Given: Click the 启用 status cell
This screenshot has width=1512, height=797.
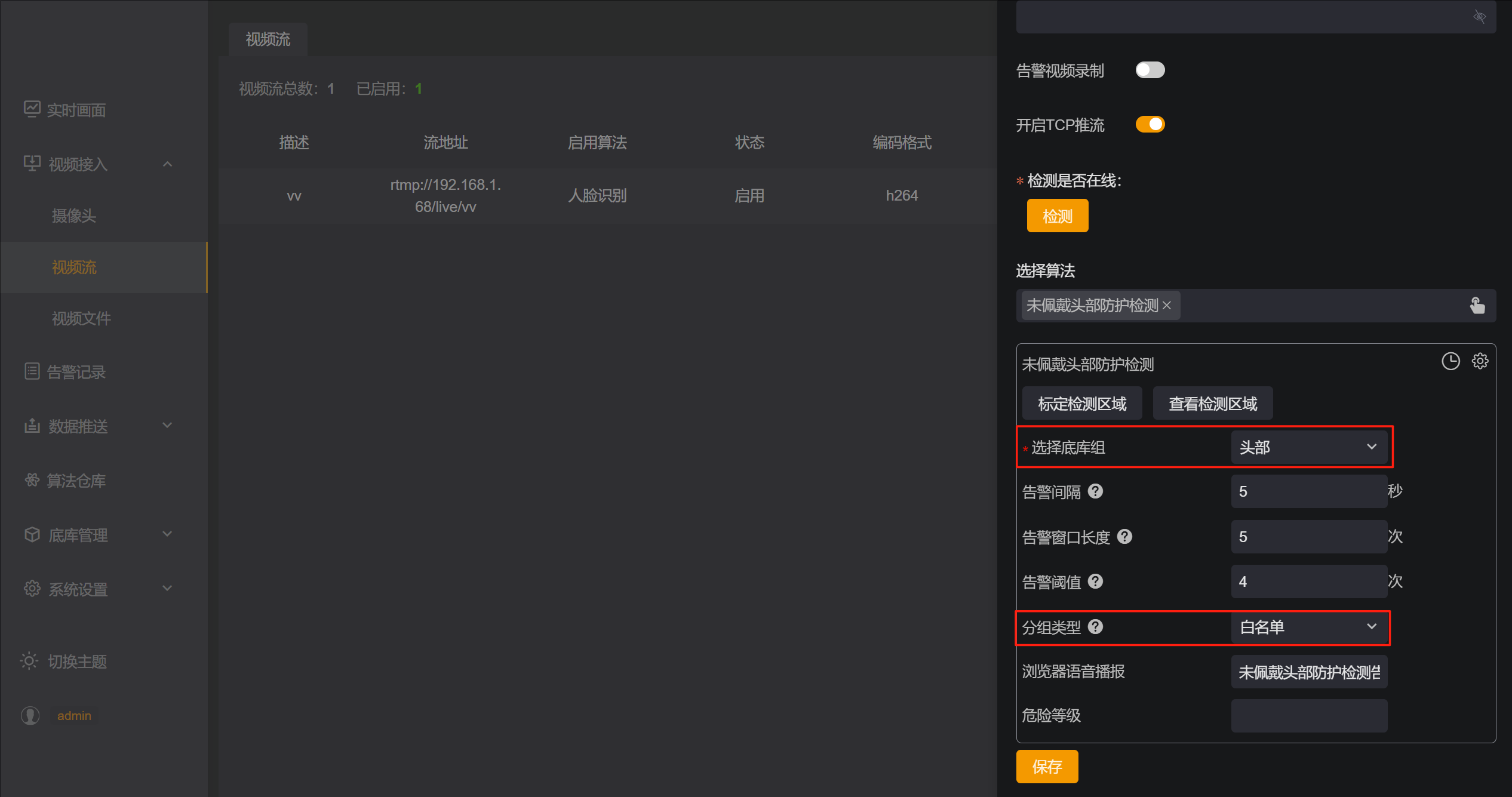Looking at the screenshot, I should click(x=749, y=196).
